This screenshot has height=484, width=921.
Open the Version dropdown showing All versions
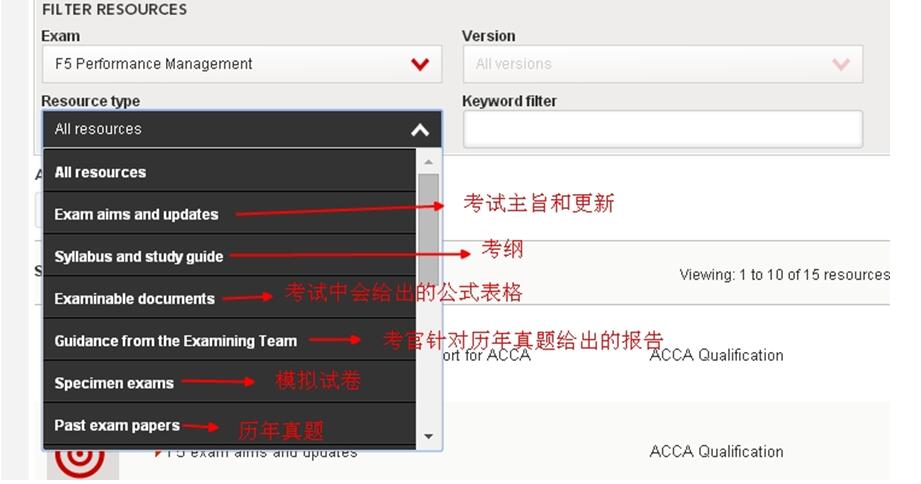tap(663, 64)
